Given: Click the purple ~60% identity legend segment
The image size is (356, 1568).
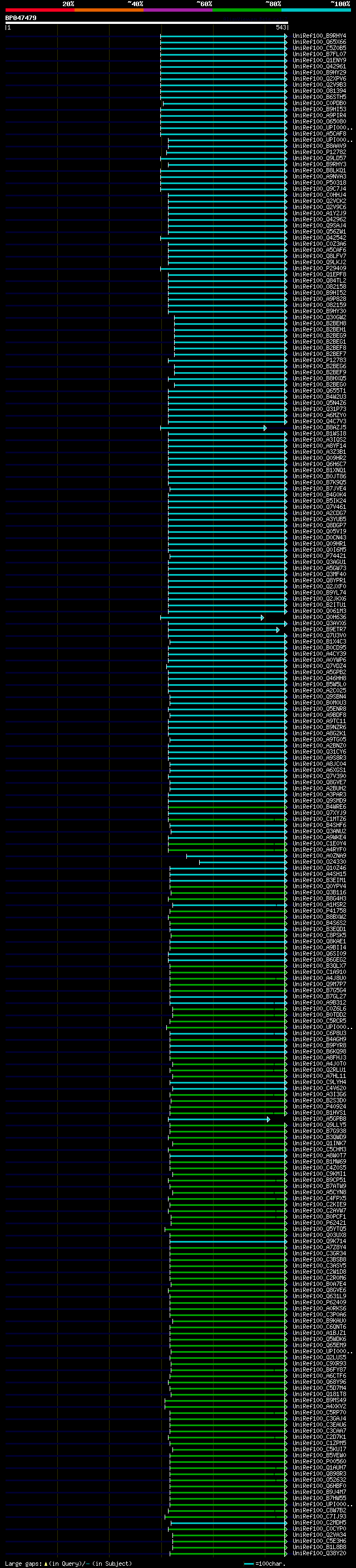Looking at the screenshot, I should point(177,10).
